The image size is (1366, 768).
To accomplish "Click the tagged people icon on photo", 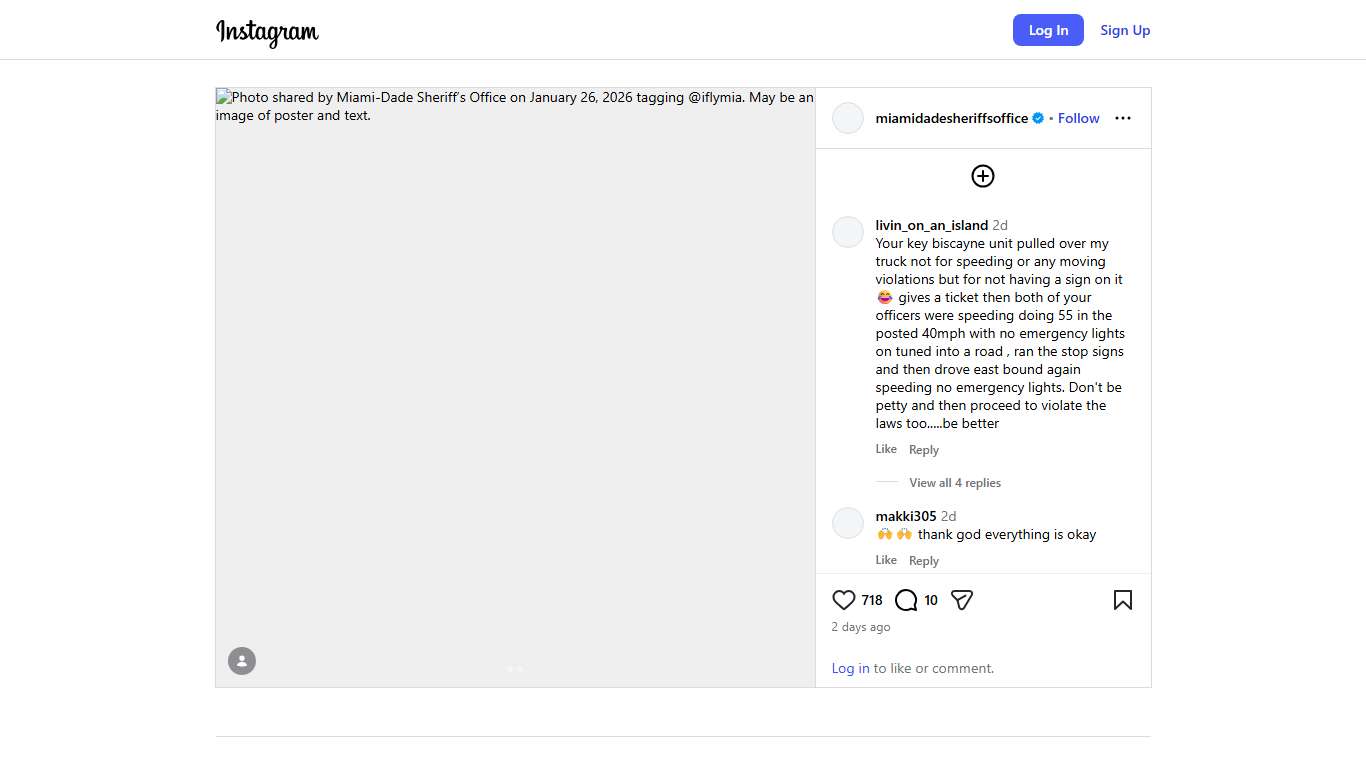I will pos(242,661).
